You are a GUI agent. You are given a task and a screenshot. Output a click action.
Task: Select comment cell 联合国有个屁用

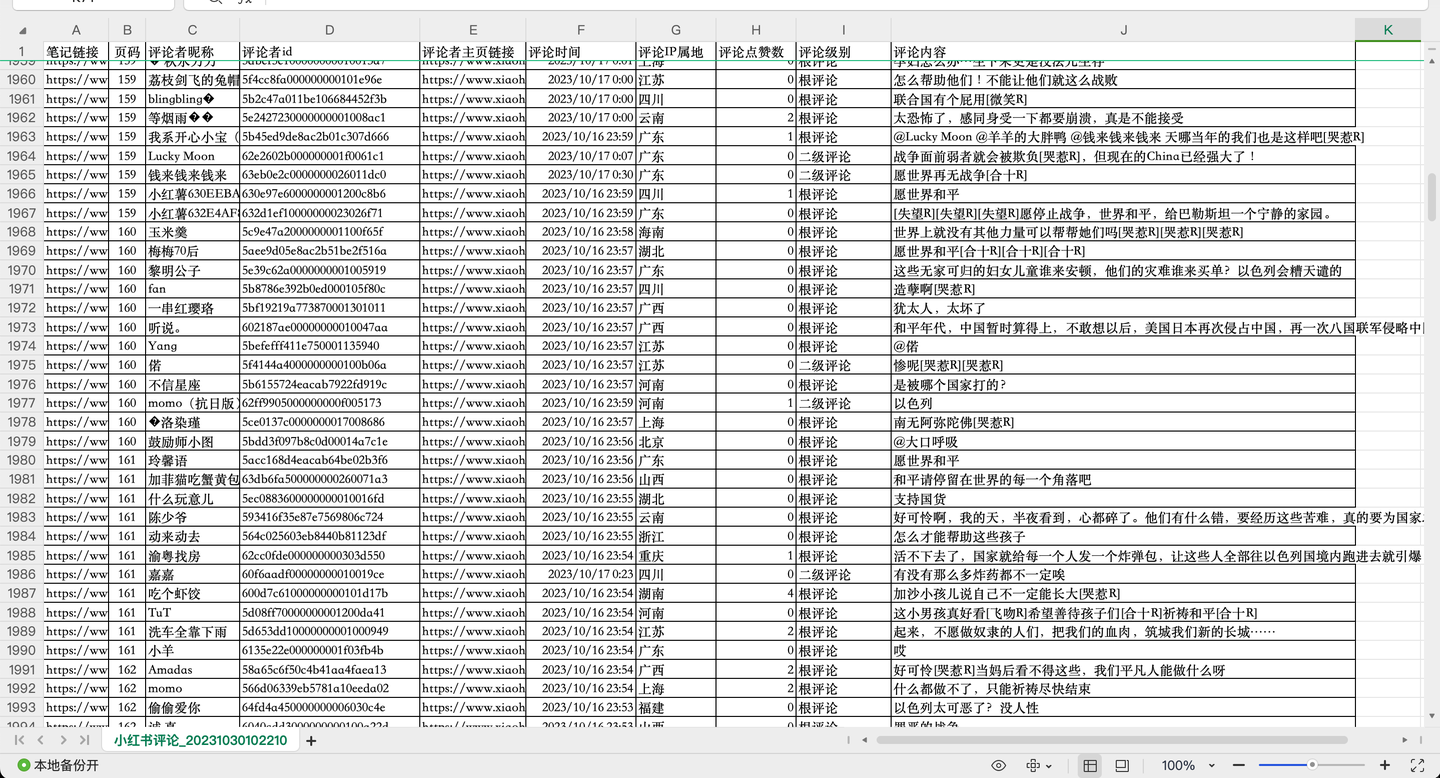pos(1123,99)
